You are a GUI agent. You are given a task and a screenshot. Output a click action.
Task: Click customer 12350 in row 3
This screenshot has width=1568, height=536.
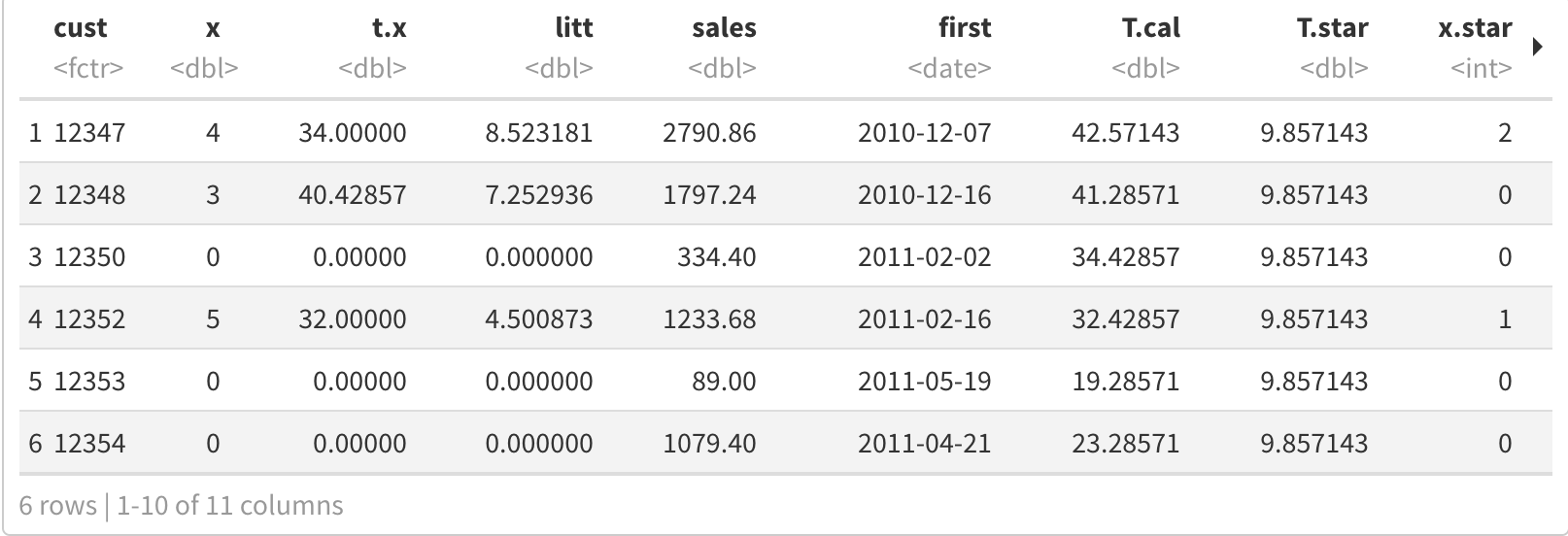[89, 257]
